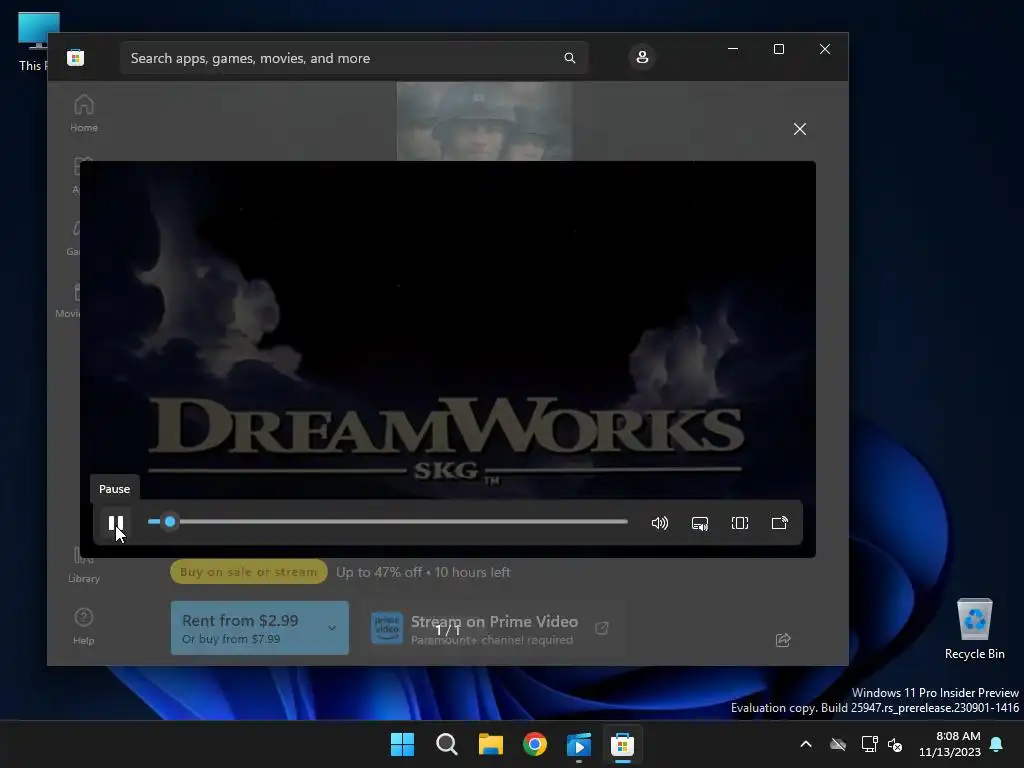Click the trailer seek slider thumb
1024x768 pixels.
click(x=170, y=521)
